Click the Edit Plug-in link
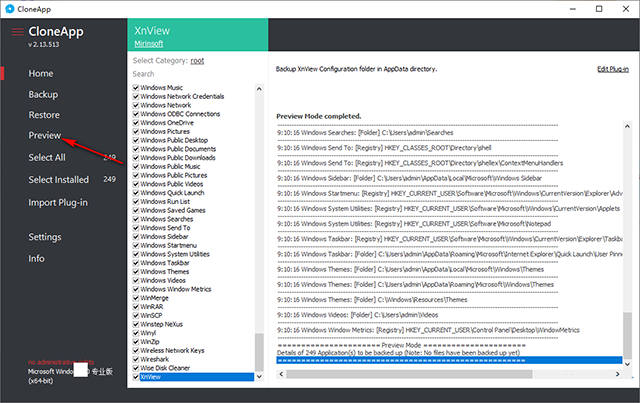 click(x=612, y=68)
